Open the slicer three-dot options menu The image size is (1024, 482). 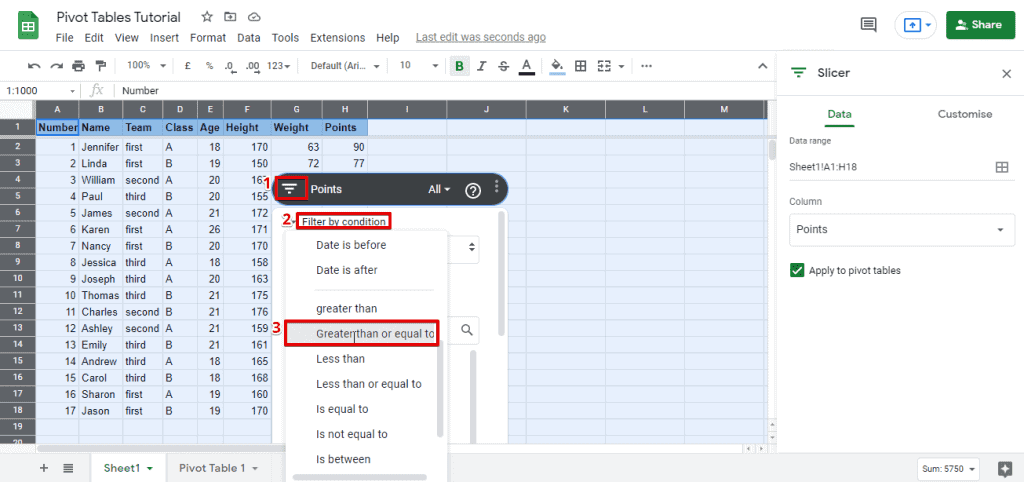(497, 187)
